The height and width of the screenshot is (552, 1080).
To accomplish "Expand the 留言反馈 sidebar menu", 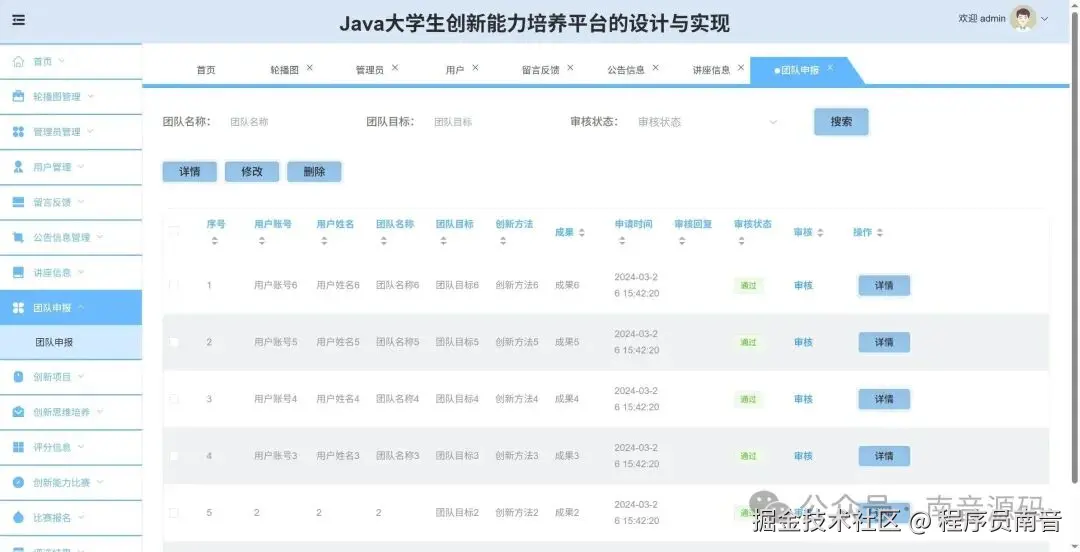I will pyautogui.click(x=81, y=202).
